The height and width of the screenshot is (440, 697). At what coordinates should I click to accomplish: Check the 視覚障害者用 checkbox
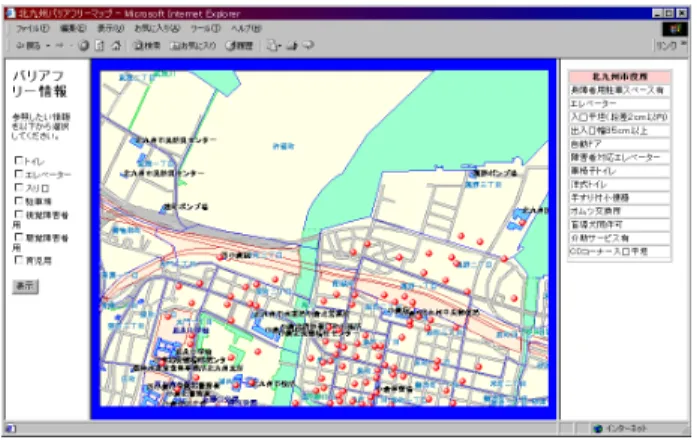tap(19, 214)
